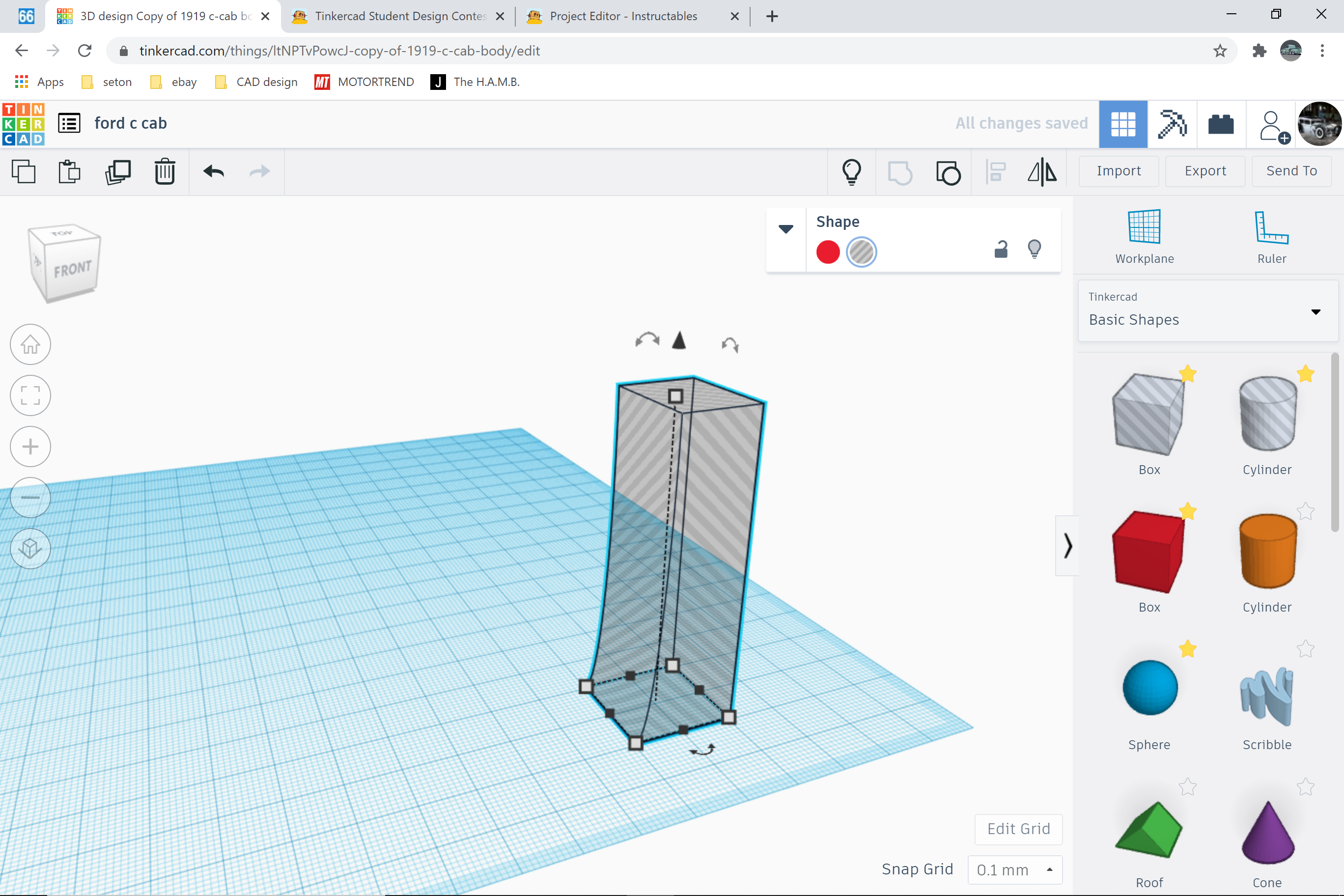Open the ebay bookmarks folder
The image size is (1344, 896).
174,83
